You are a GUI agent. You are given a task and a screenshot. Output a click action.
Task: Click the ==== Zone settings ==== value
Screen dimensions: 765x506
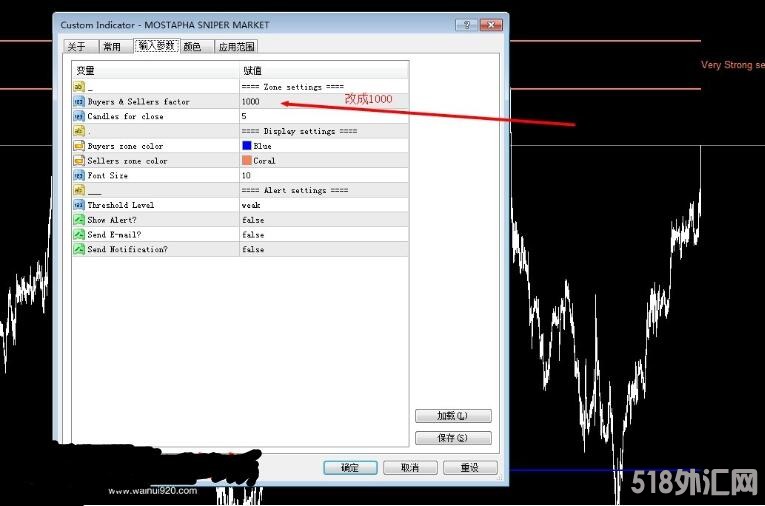pyautogui.click(x=293, y=87)
